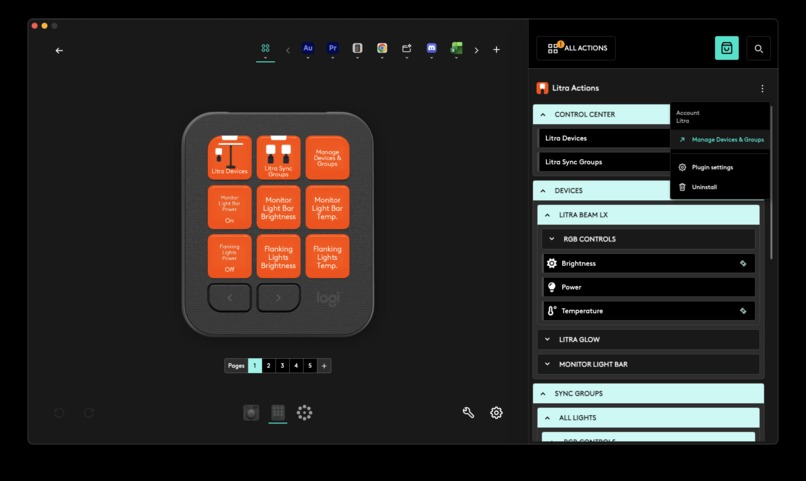This screenshot has width=806, height=481.
Task: Expand the LITRA GLOW group
Action: (648, 339)
